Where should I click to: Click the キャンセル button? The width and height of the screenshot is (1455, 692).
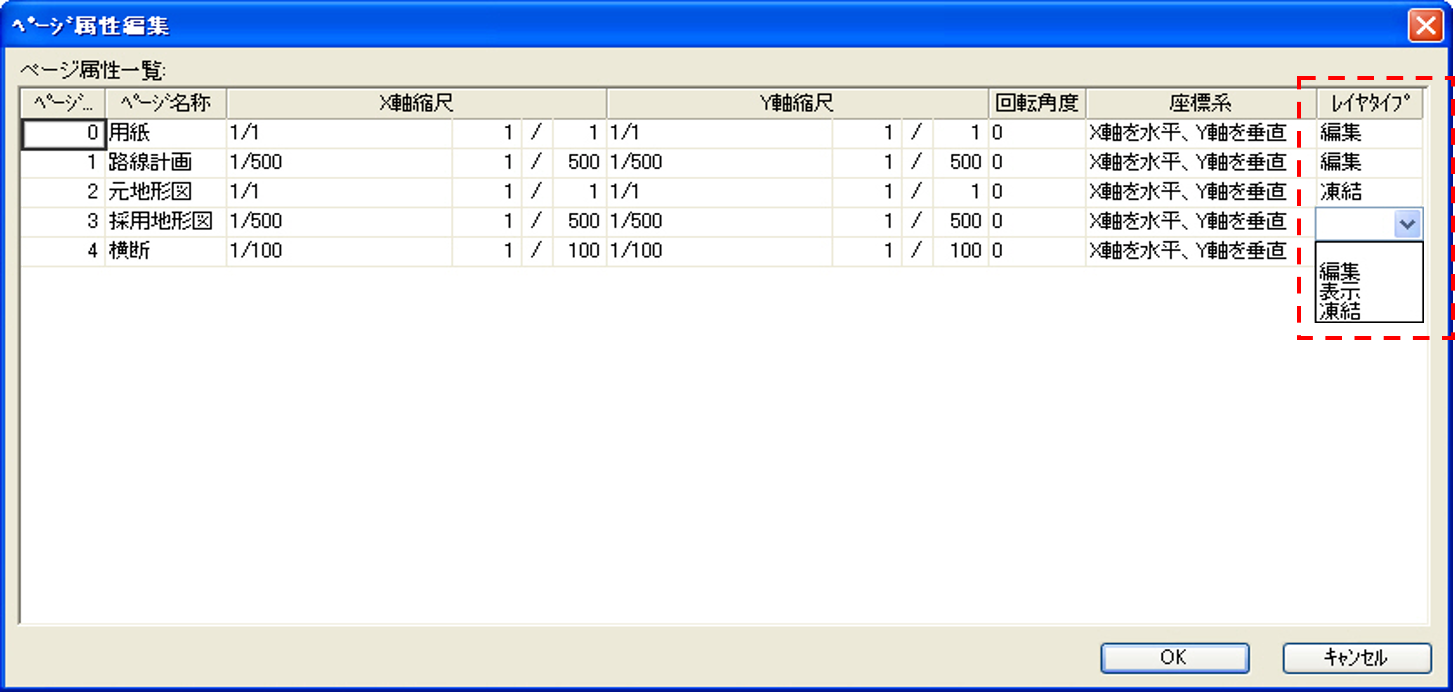click(1356, 657)
